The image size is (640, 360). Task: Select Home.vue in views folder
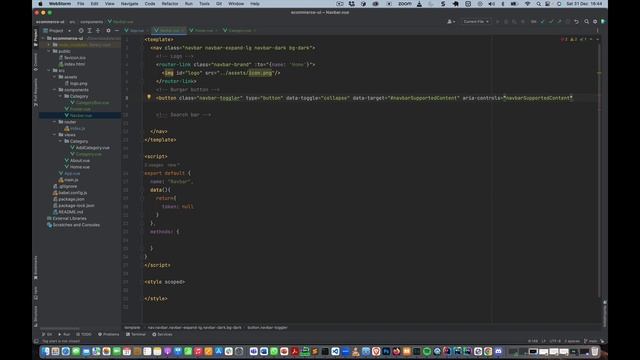pos(80,167)
